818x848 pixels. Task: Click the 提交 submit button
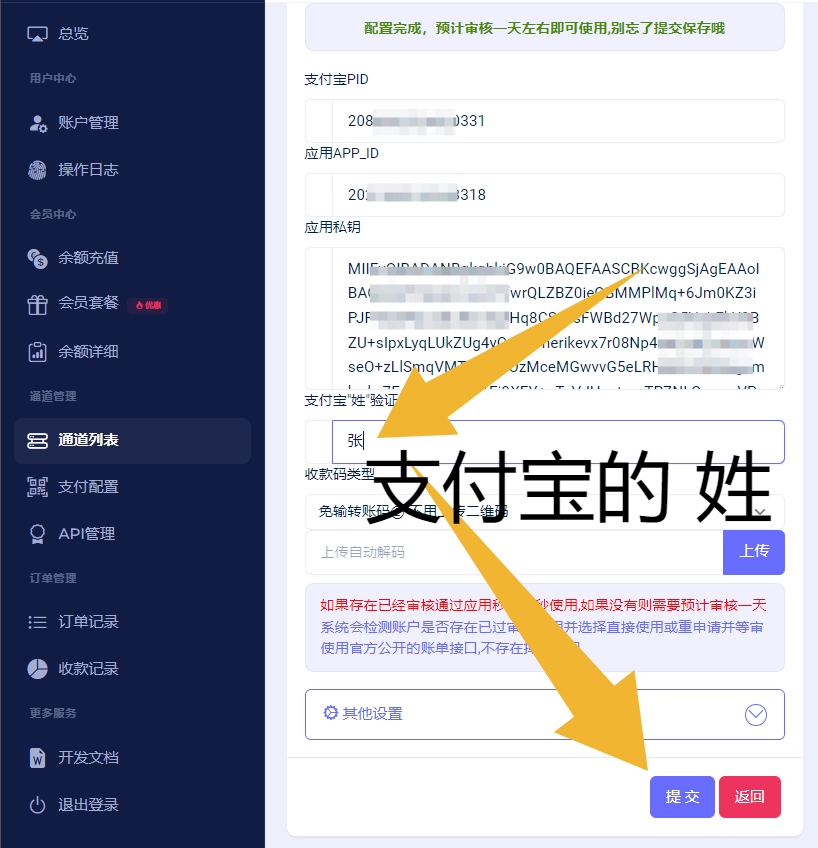682,797
